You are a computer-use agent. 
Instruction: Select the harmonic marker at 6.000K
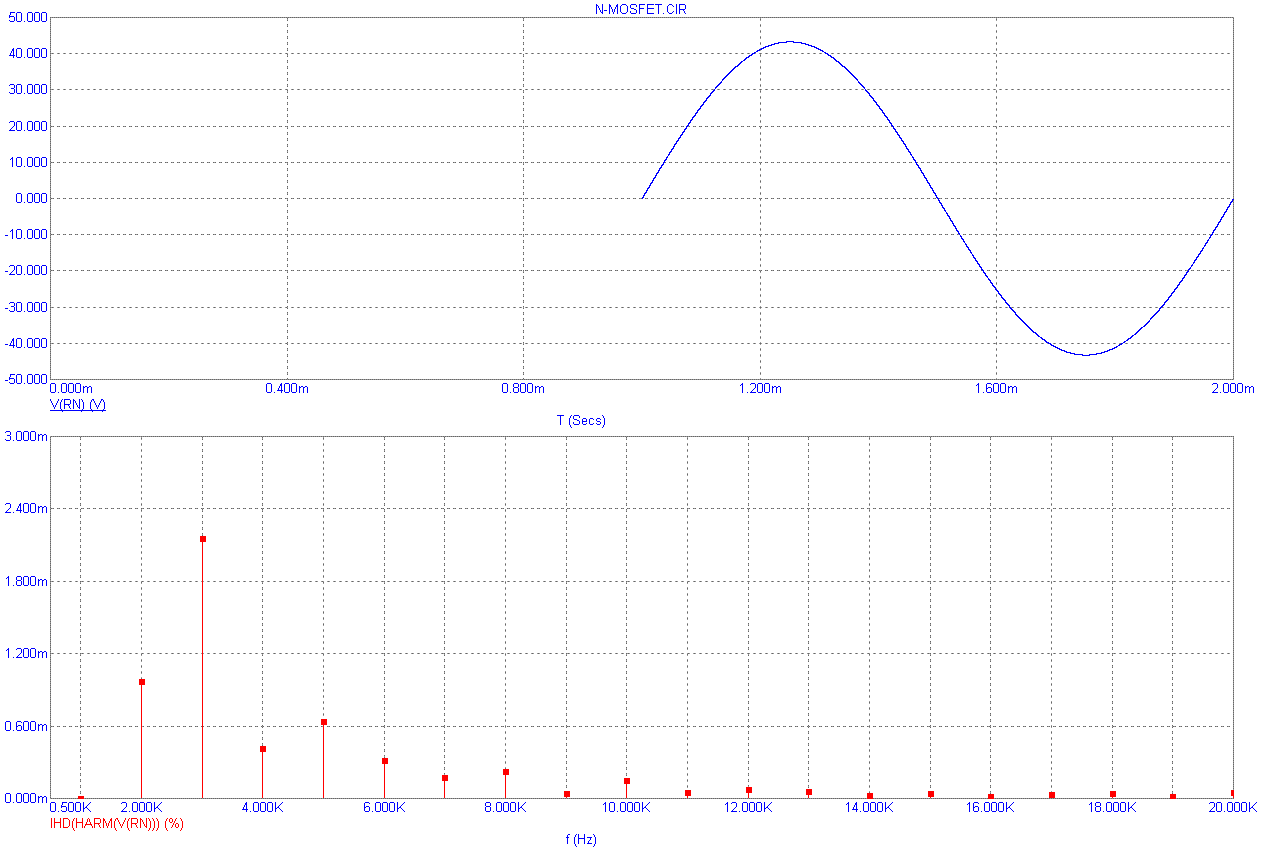coord(384,761)
